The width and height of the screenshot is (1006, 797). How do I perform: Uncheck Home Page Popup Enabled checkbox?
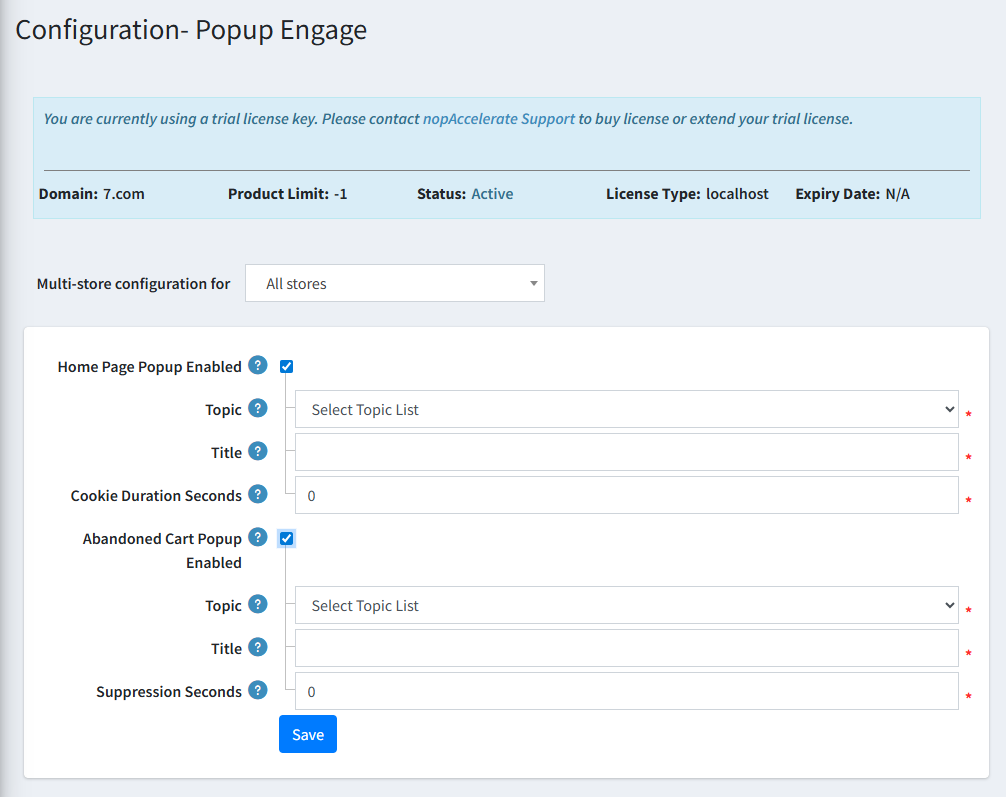[x=287, y=367]
